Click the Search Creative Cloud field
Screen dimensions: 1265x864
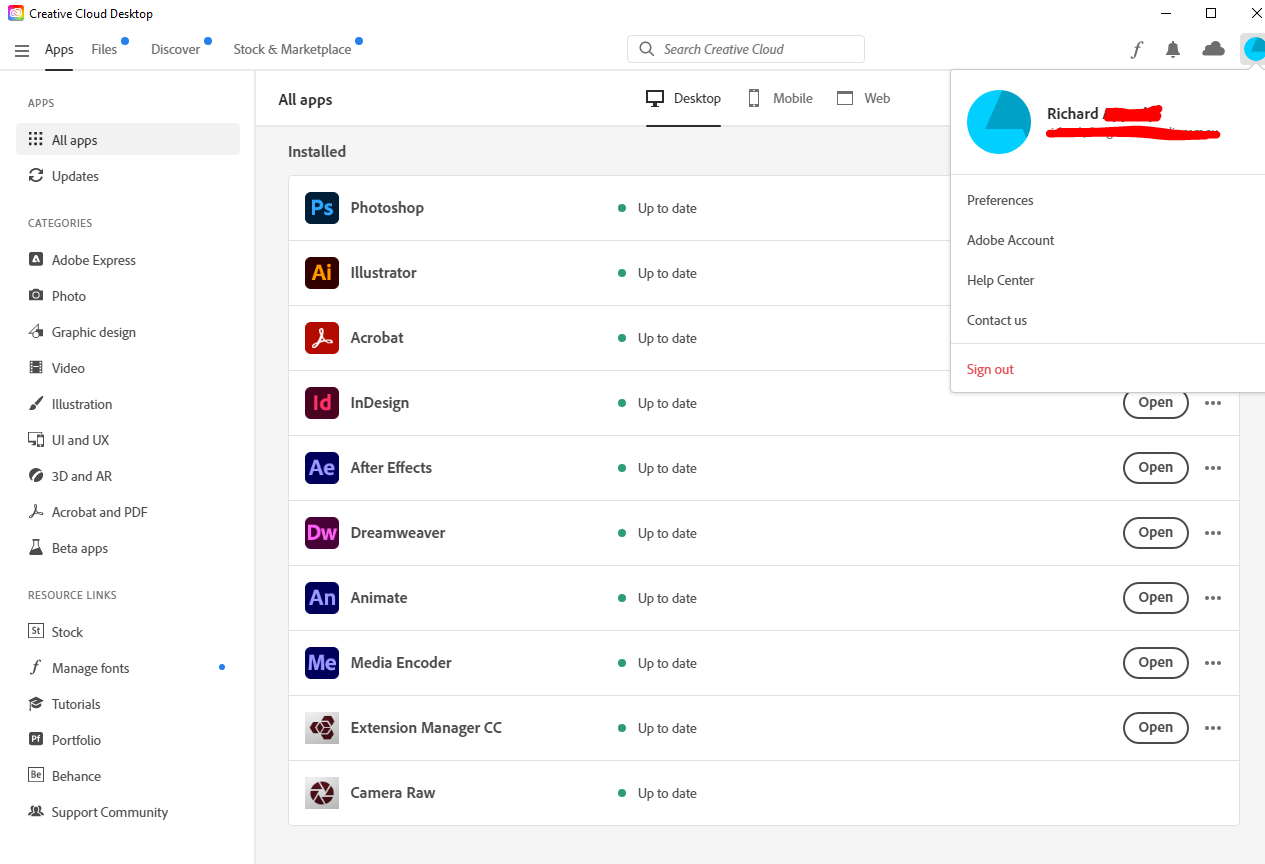tap(746, 49)
